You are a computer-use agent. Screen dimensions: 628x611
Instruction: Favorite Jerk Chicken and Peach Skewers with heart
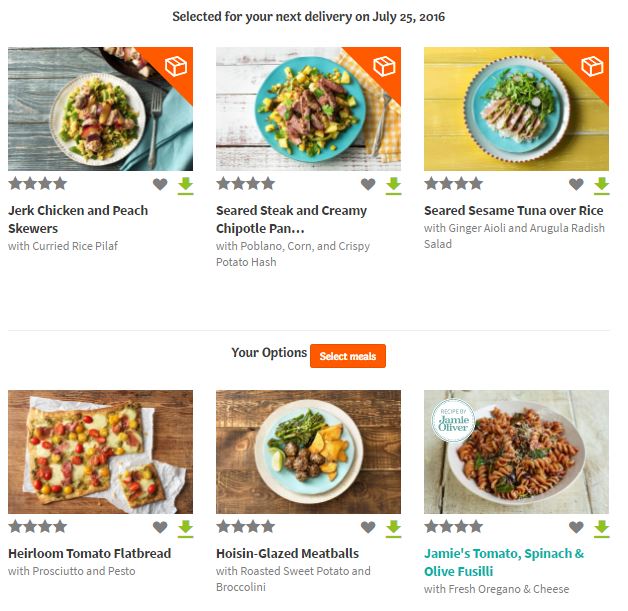160,184
